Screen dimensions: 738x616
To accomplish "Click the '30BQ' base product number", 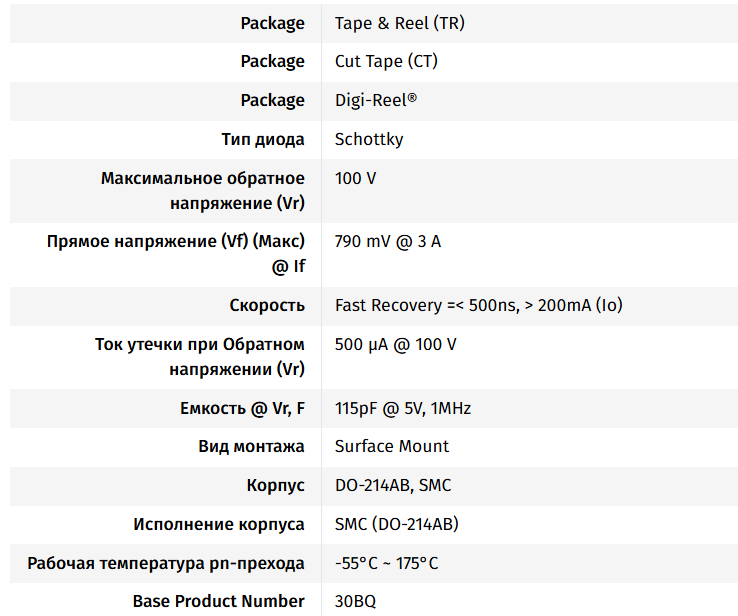I will click(x=356, y=601).
